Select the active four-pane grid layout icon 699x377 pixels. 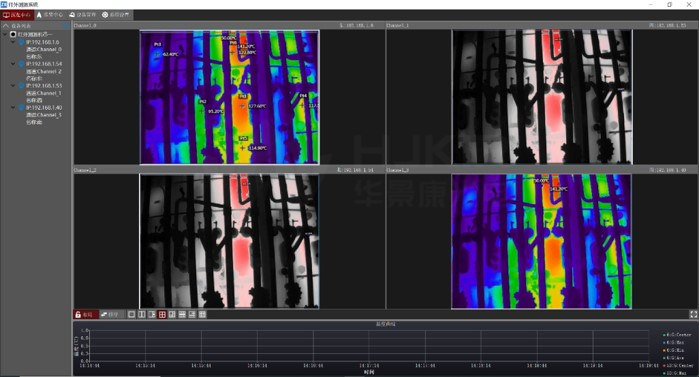(x=162, y=315)
